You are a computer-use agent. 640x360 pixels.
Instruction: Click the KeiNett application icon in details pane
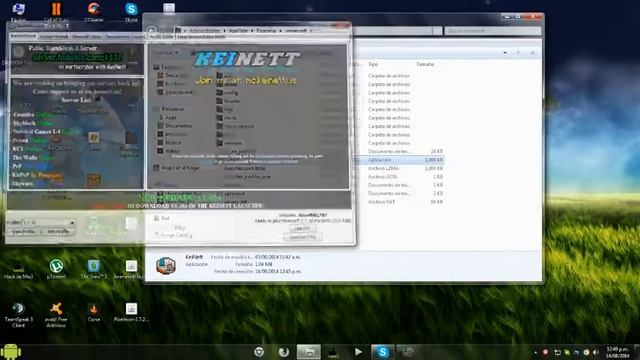166,266
